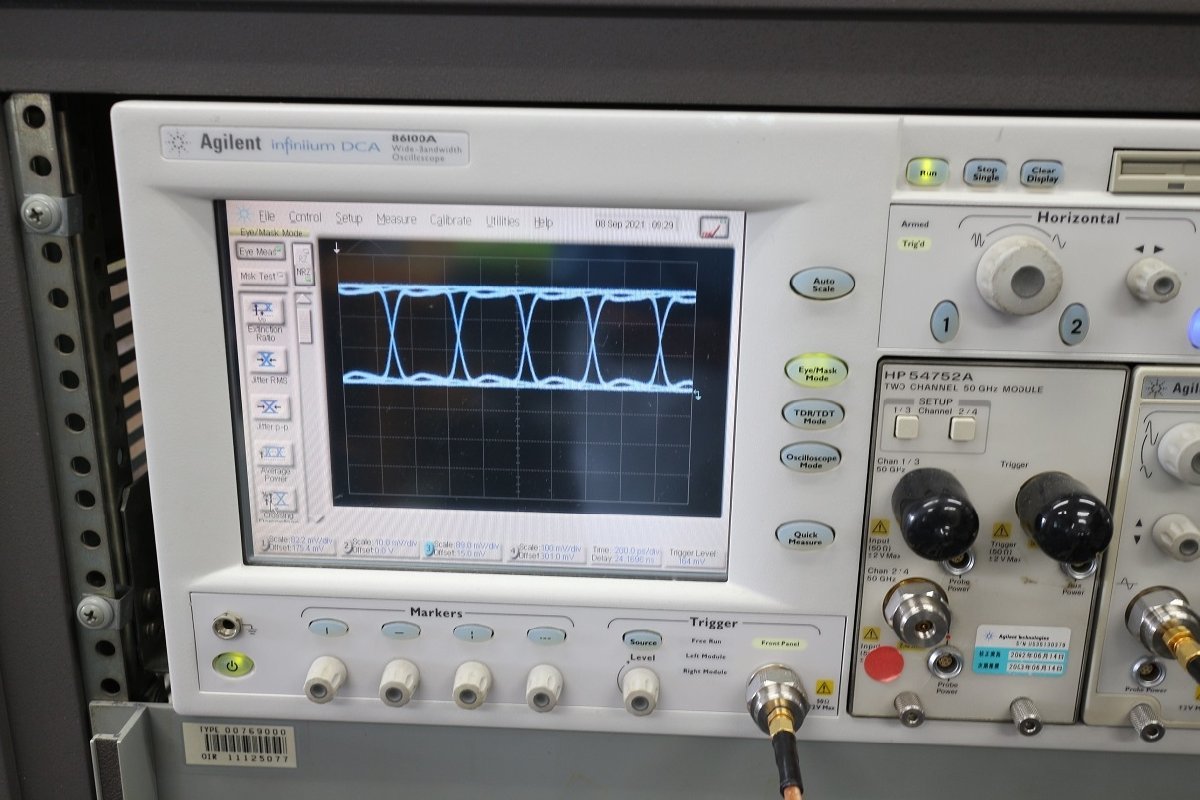Push the TDR/TDT Mode button
Image resolution: width=1200 pixels, height=800 pixels.
coord(813,414)
